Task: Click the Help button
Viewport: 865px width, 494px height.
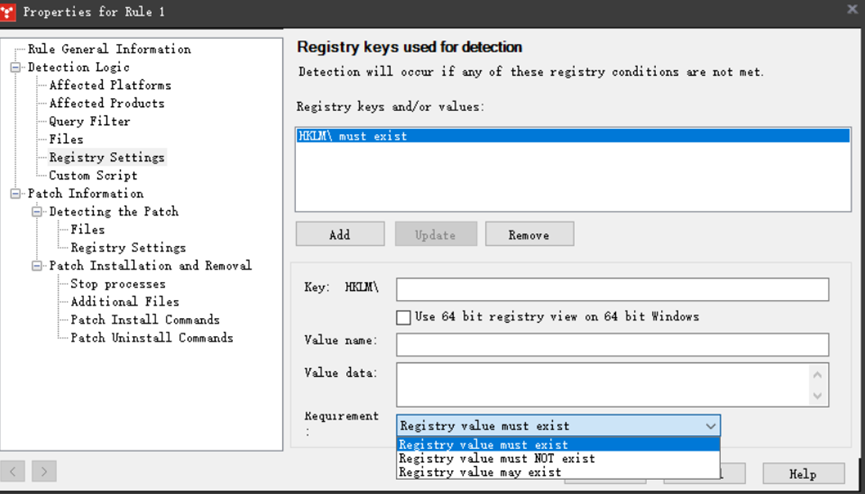Action: [802, 474]
